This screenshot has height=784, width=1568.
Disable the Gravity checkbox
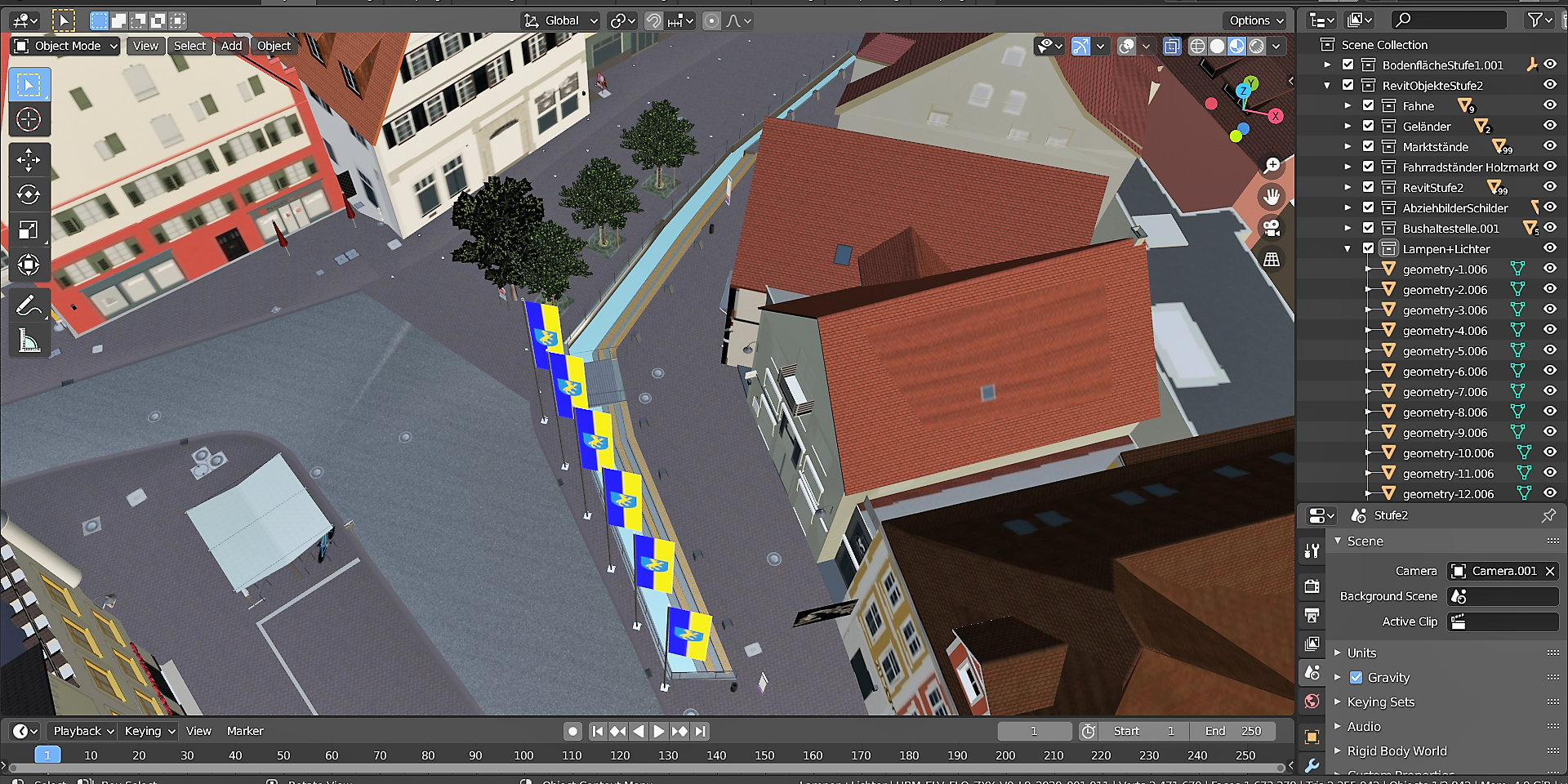[x=1356, y=677]
